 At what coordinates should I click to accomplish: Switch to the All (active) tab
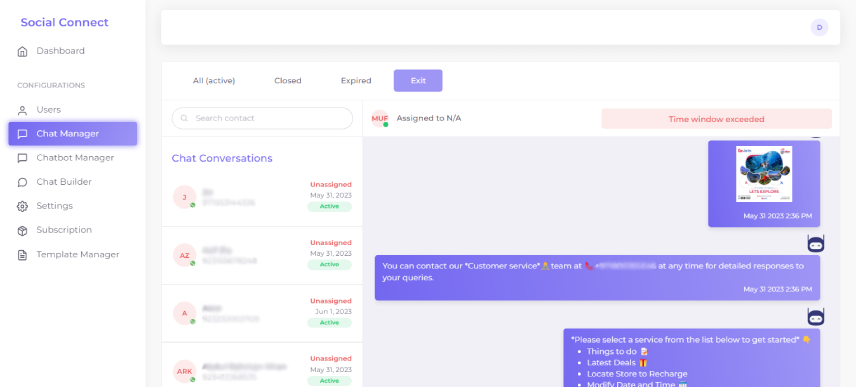(214, 81)
